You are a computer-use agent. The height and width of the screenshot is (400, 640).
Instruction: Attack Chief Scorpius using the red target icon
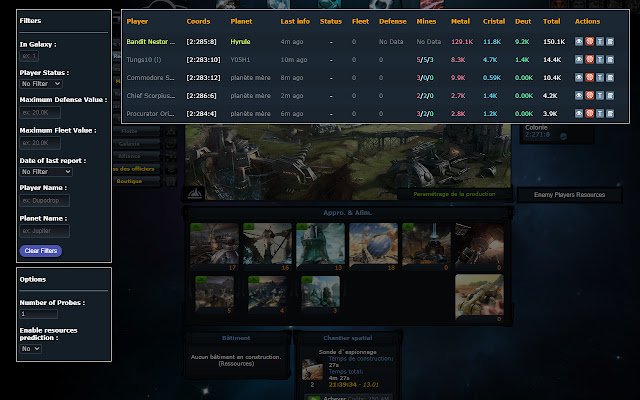[x=589, y=95]
